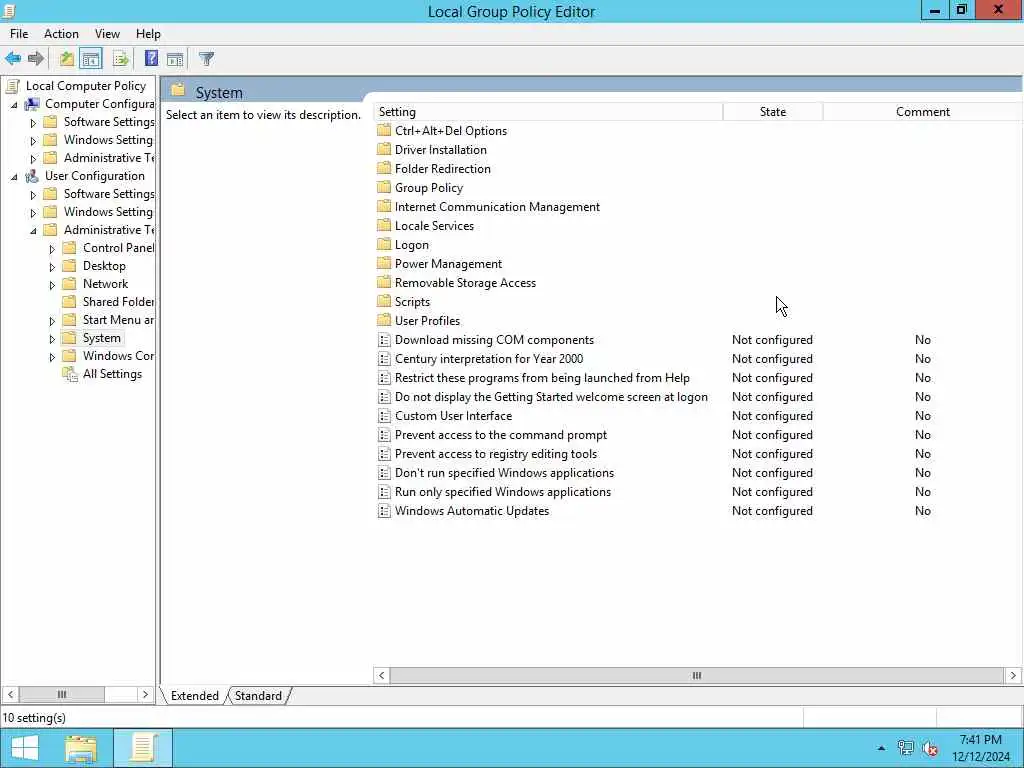The height and width of the screenshot is (768, 1024).
Task: Collapse Administrative Templates under User Configuration
Action: 33,231
